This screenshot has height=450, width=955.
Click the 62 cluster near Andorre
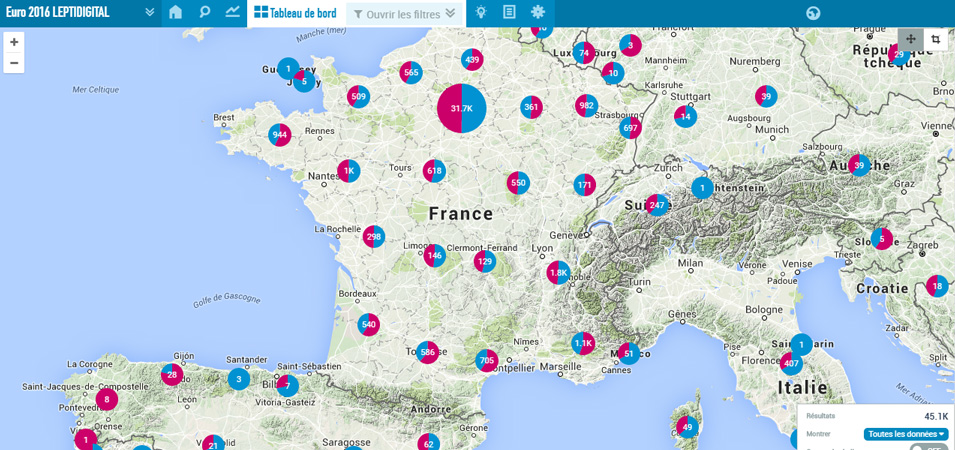[x=428, y=444]
